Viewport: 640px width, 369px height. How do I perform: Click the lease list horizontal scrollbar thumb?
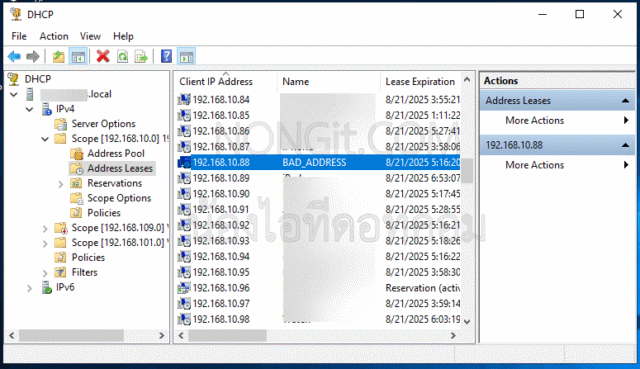click(227, 336)
